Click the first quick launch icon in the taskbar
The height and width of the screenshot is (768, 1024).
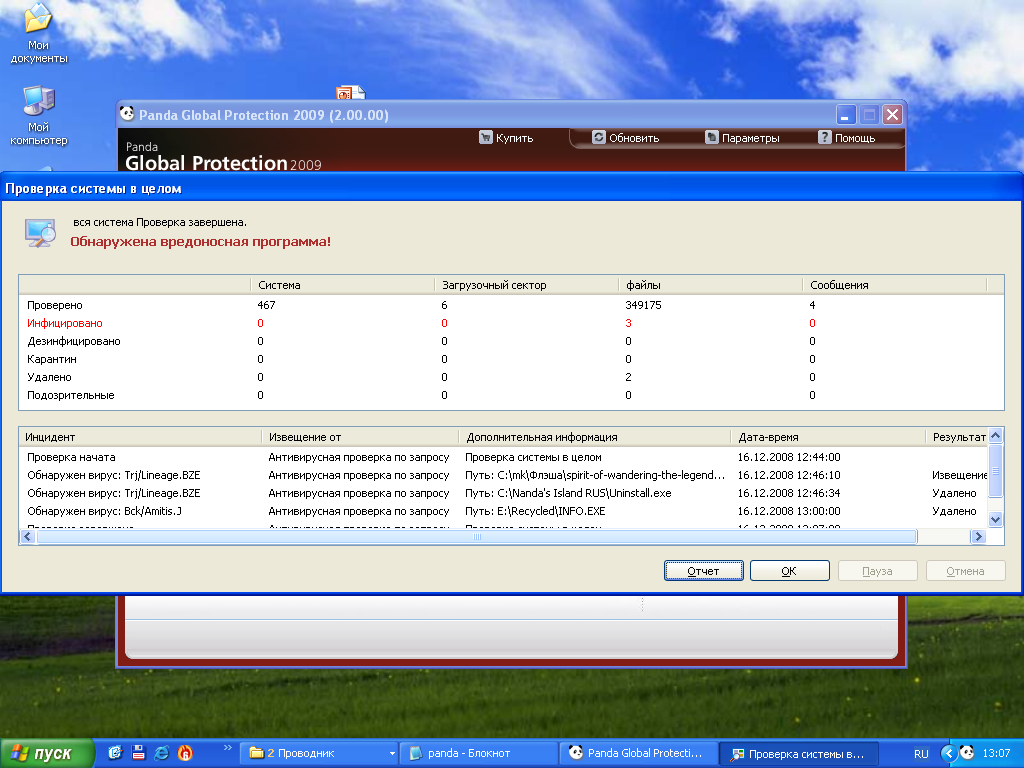tap(115, 753)
